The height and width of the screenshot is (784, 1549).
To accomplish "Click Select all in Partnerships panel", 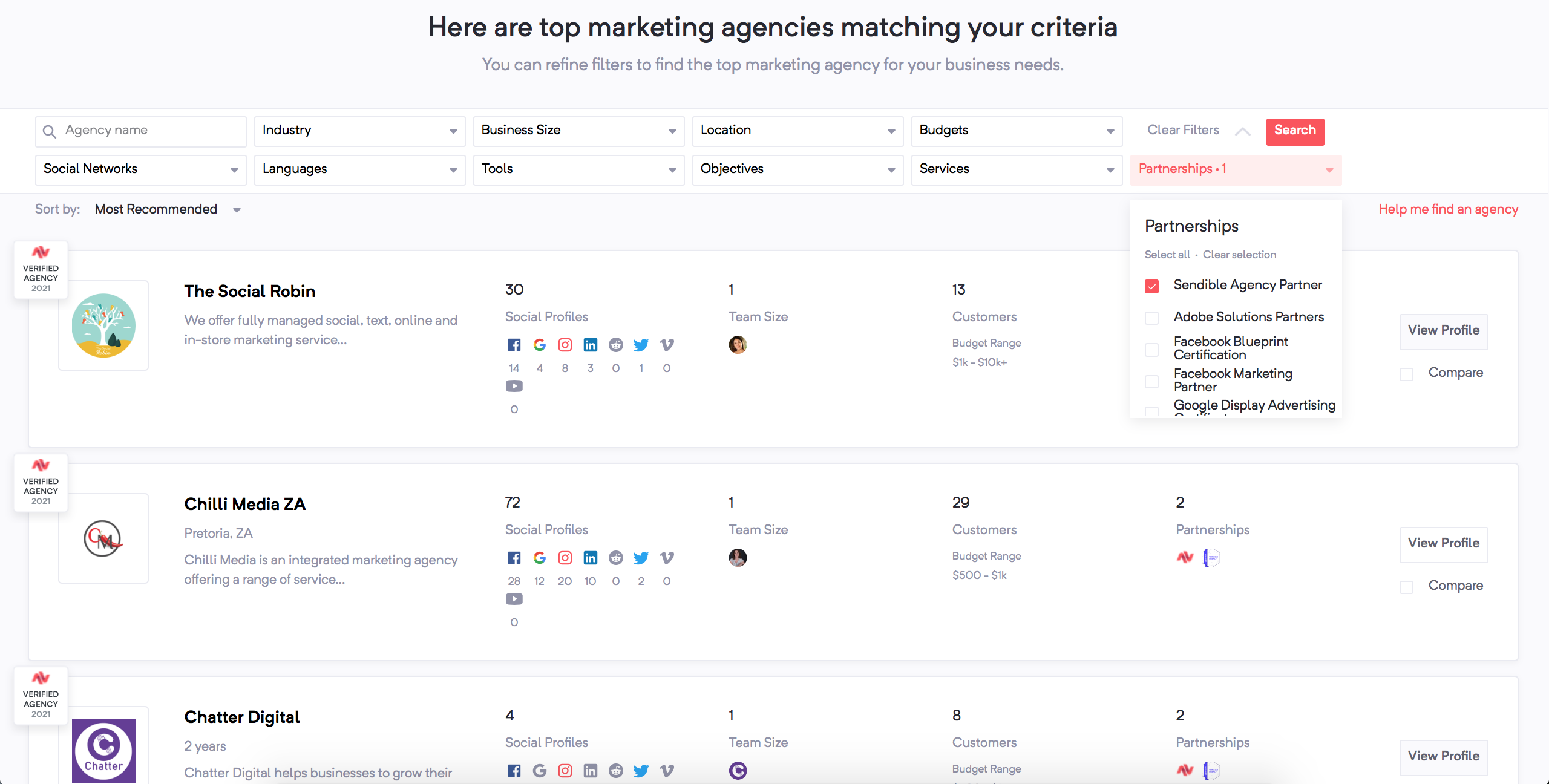I will 1167,255.
